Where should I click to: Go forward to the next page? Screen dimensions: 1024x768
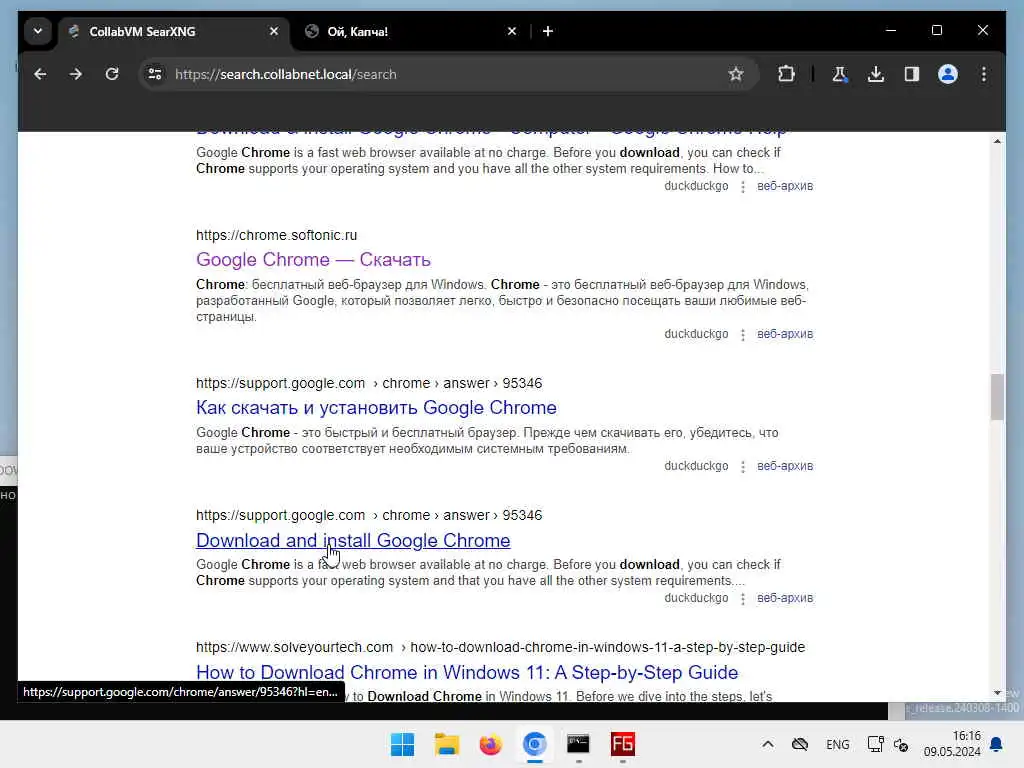pyautogui.click(x=76, y=74)
